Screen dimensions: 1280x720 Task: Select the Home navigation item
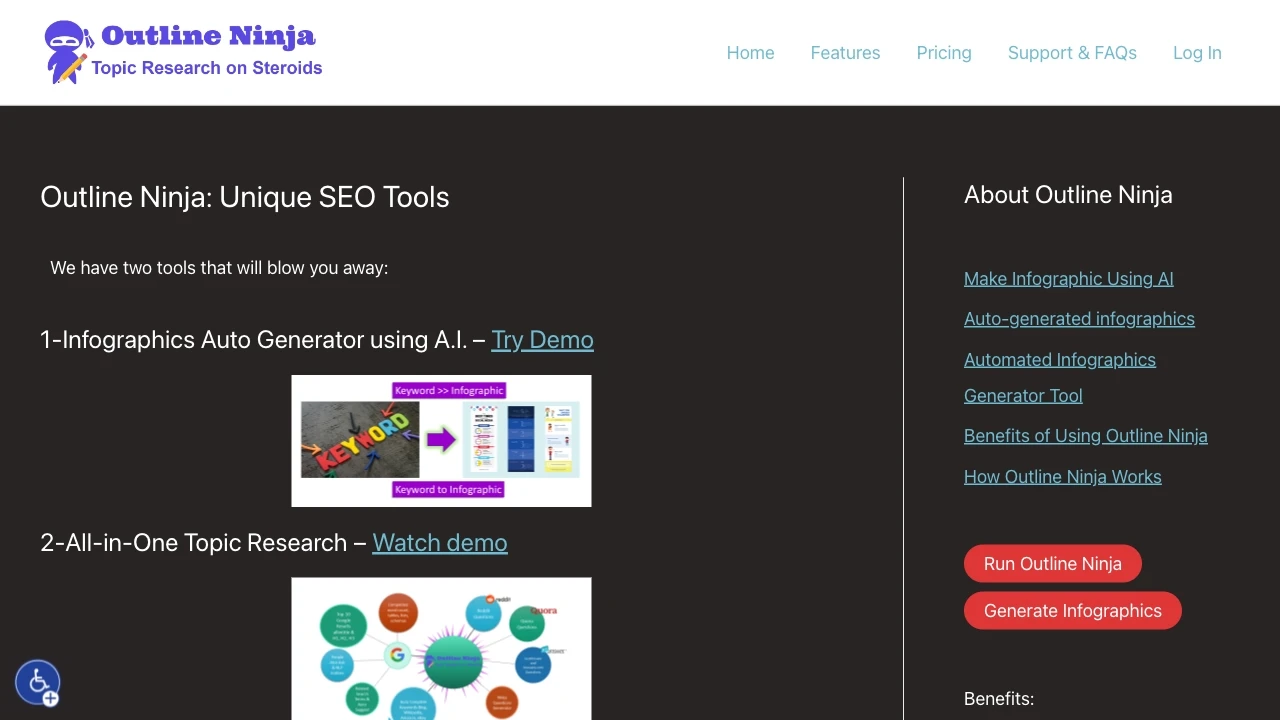750,53
